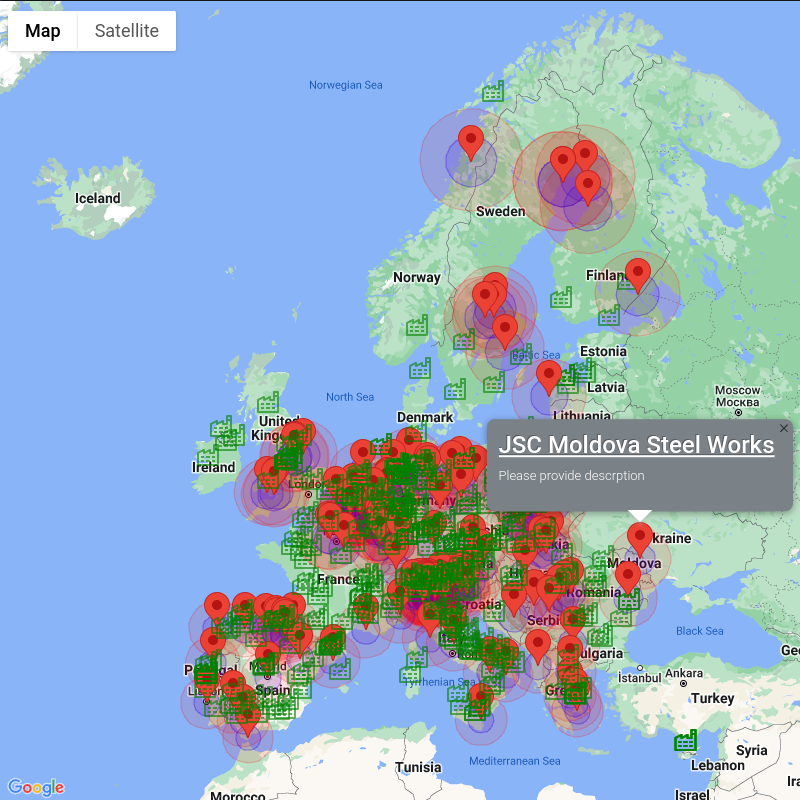Select leftmost red marker of northern Sweden trio
Screen dimensions: 800x800
point(563,164)
